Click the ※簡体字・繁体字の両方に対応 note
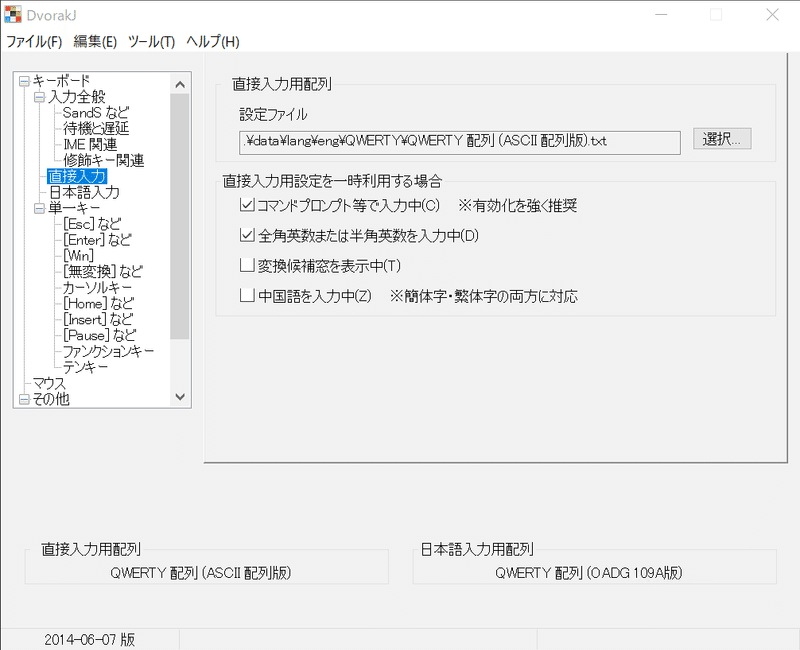 [x=484, y=296]
